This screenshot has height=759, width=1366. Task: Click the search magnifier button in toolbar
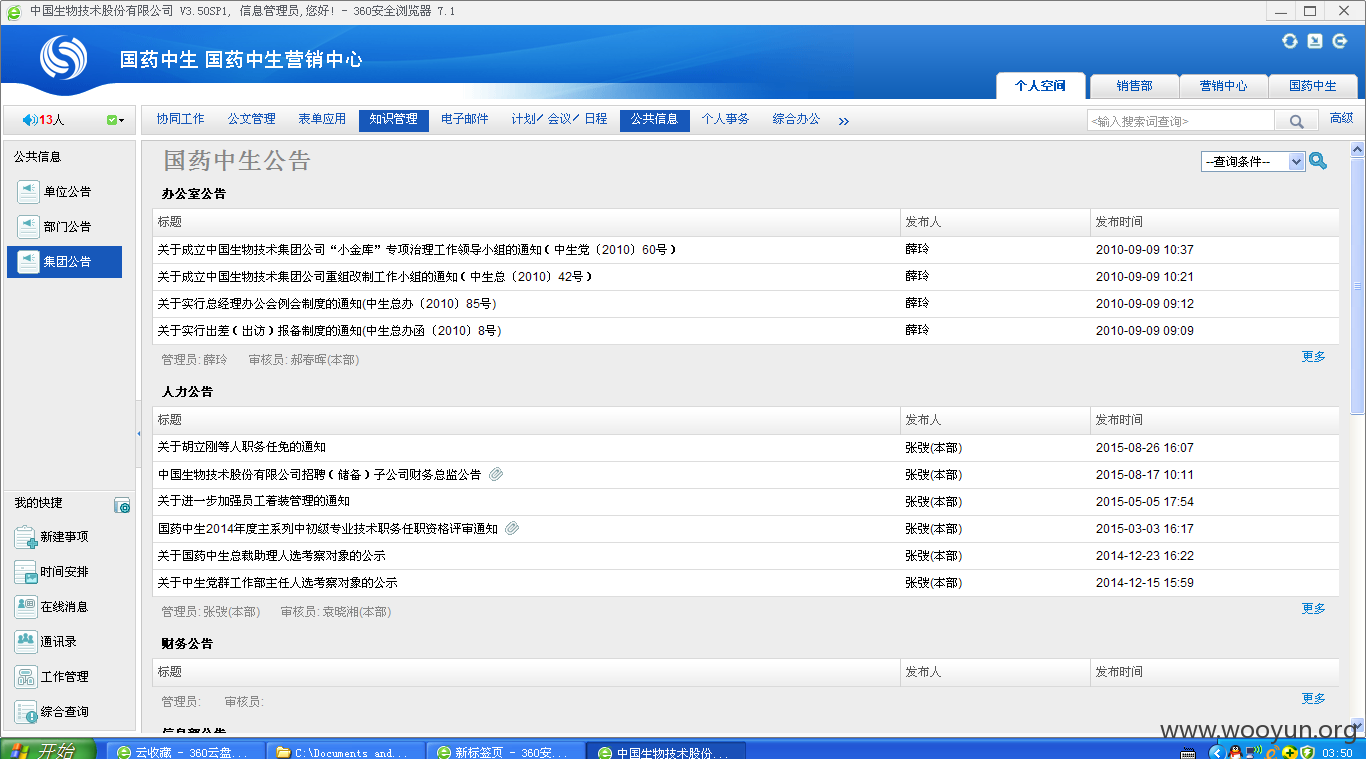click(x=1296, y=121)
